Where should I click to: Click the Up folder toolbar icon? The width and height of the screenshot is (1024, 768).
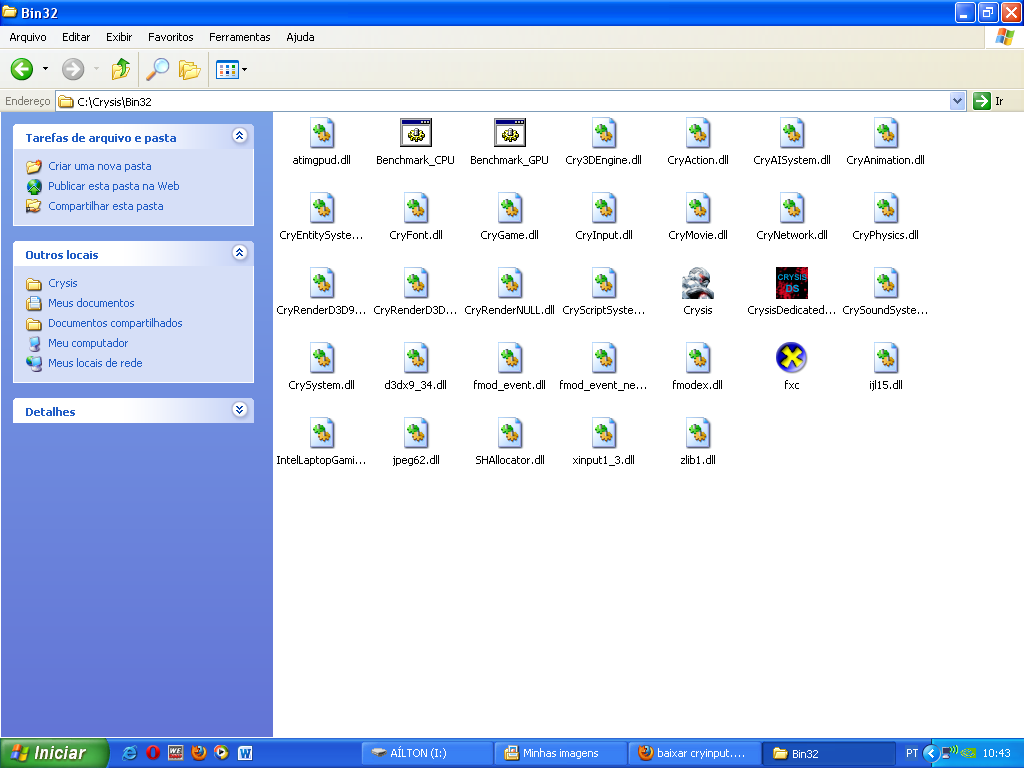(x=120, y=69)
